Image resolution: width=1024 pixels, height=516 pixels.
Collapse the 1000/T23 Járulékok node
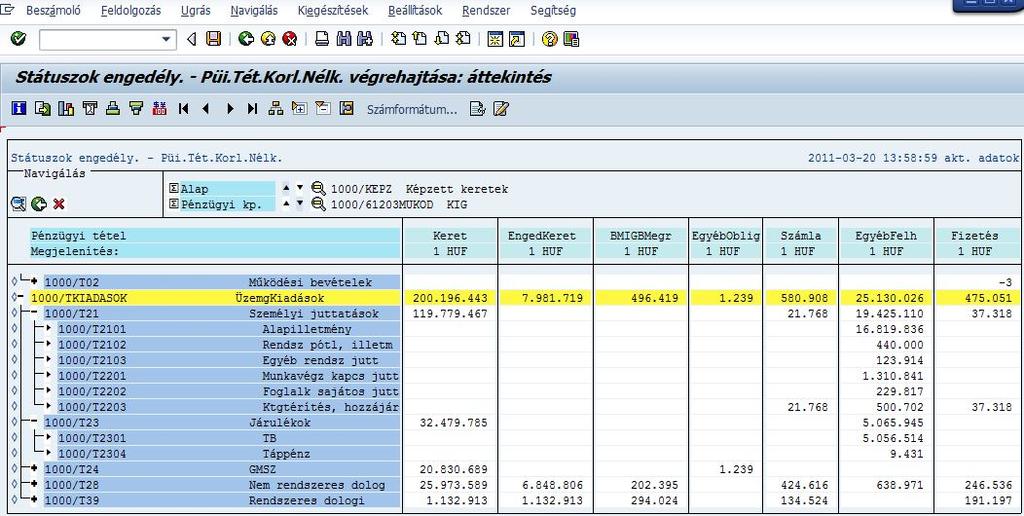[34, 423]
